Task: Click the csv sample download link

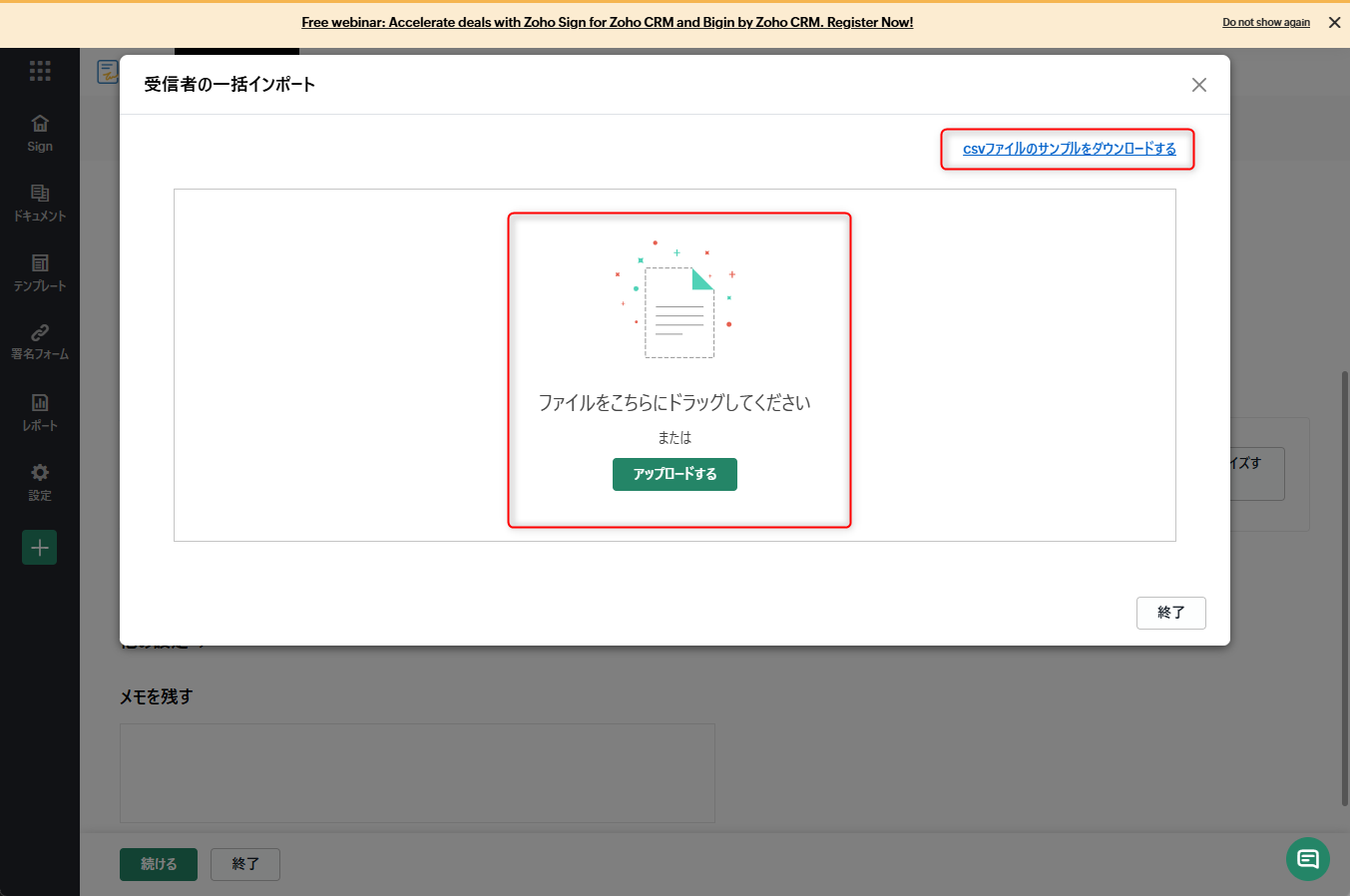Action: 1069,149
